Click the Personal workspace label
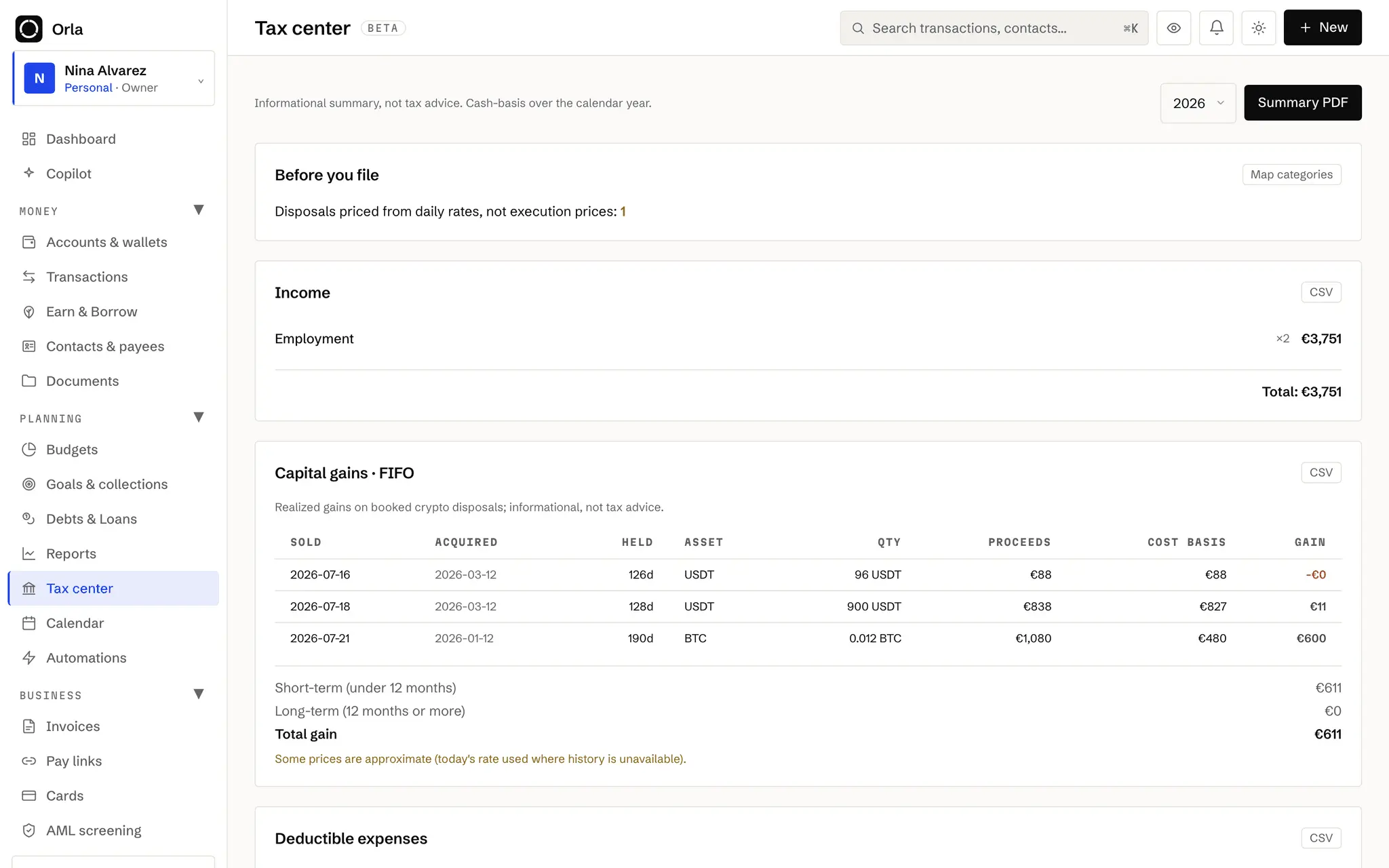1389x868 pixels. click(88, 87)
